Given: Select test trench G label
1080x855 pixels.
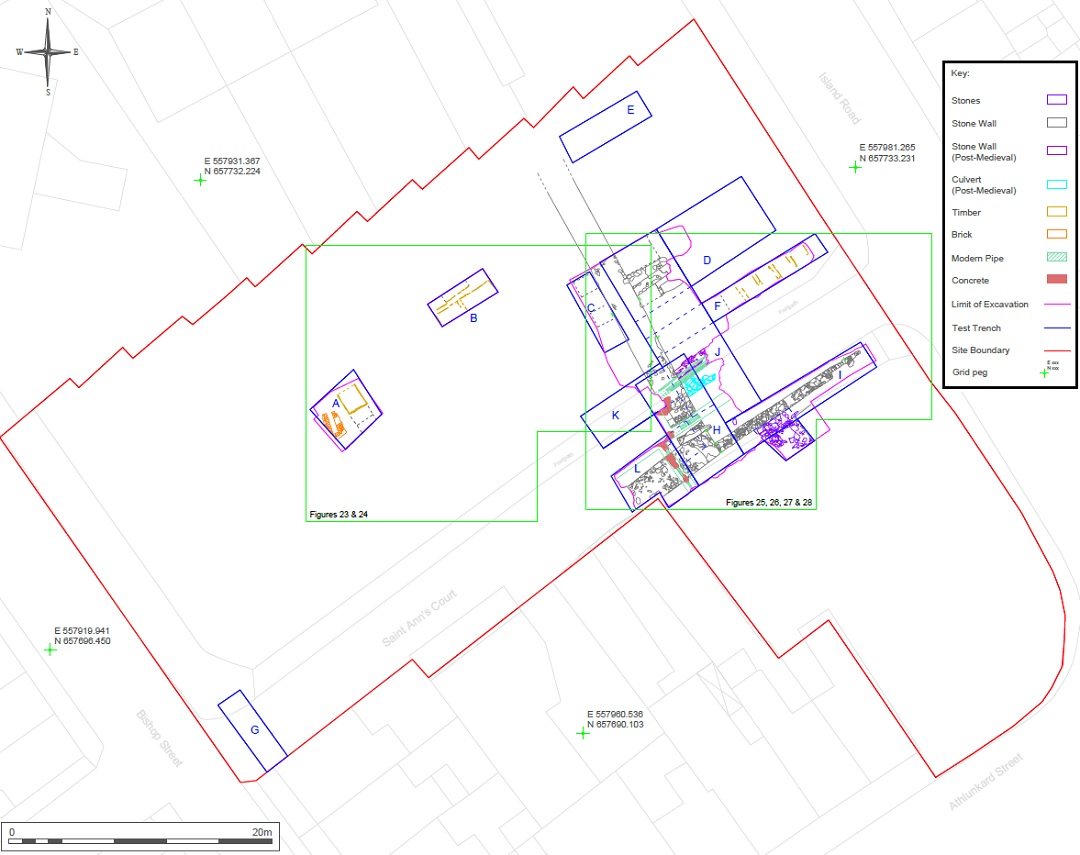Looking at the screenshot, I should click(x=255, y=730).
